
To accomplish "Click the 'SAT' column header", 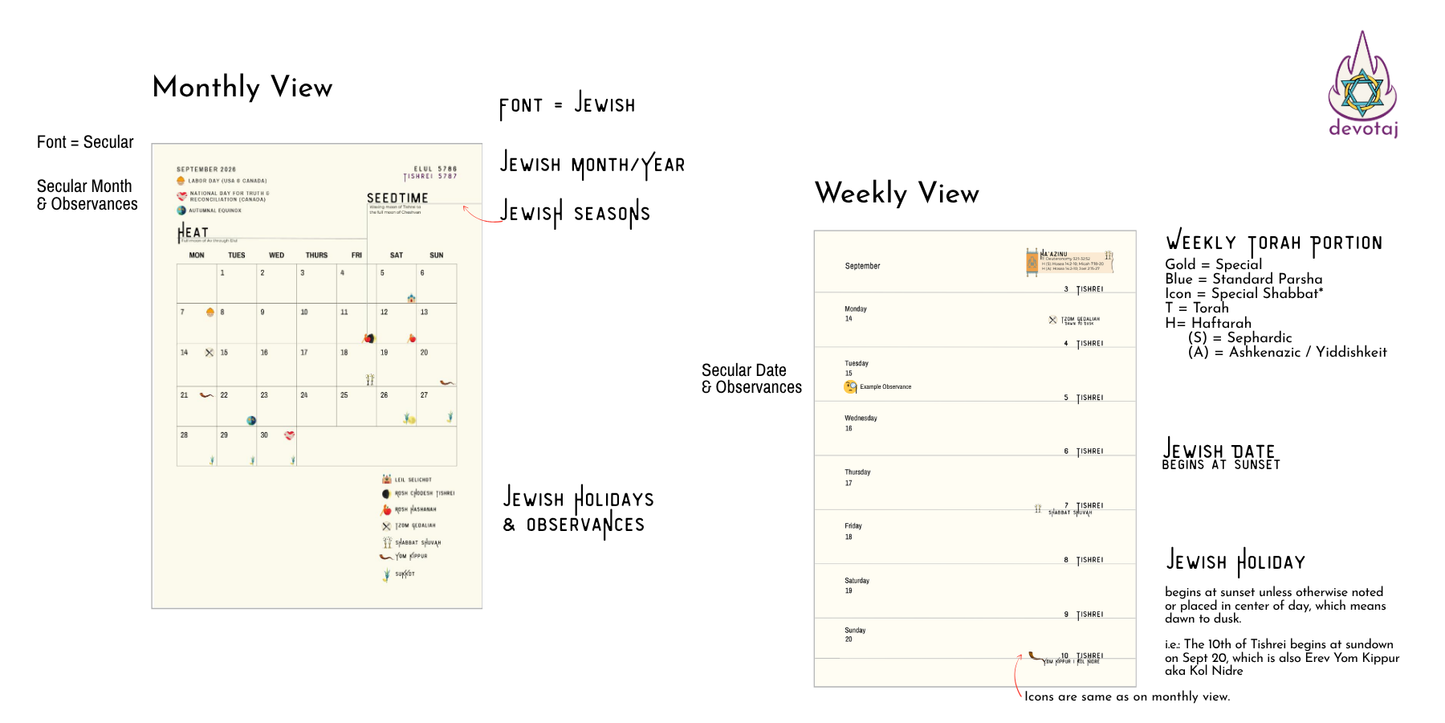I will [x=396, y=255].
